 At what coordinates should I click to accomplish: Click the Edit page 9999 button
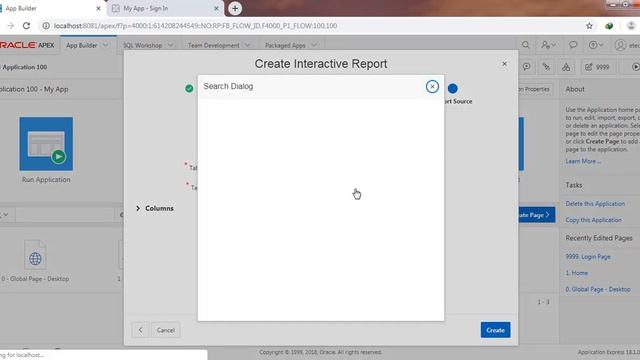pyautogui.click(x=597, y=67)
